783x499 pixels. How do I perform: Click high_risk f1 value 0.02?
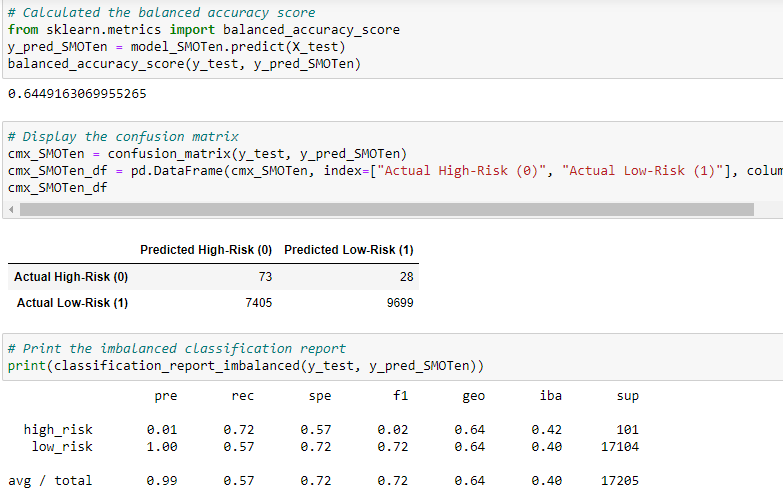pyautogui.click(x=392, y=430)
